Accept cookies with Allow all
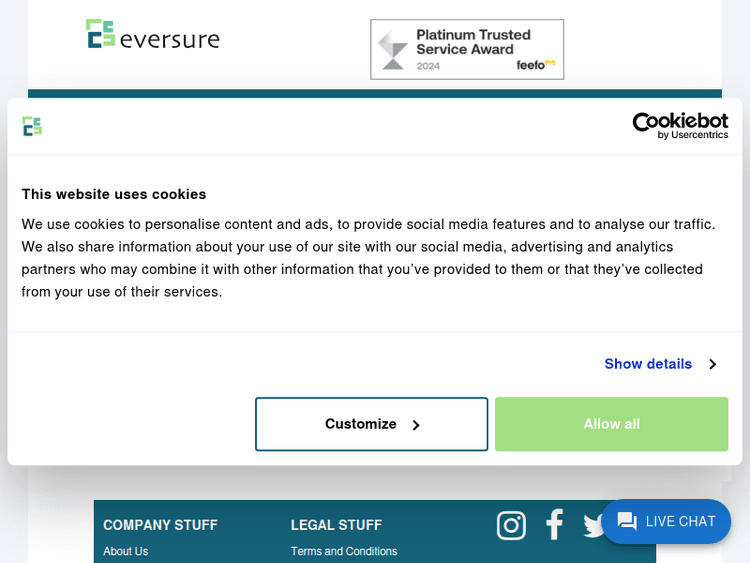Screen dimensions: 750x563 [611, 424]
